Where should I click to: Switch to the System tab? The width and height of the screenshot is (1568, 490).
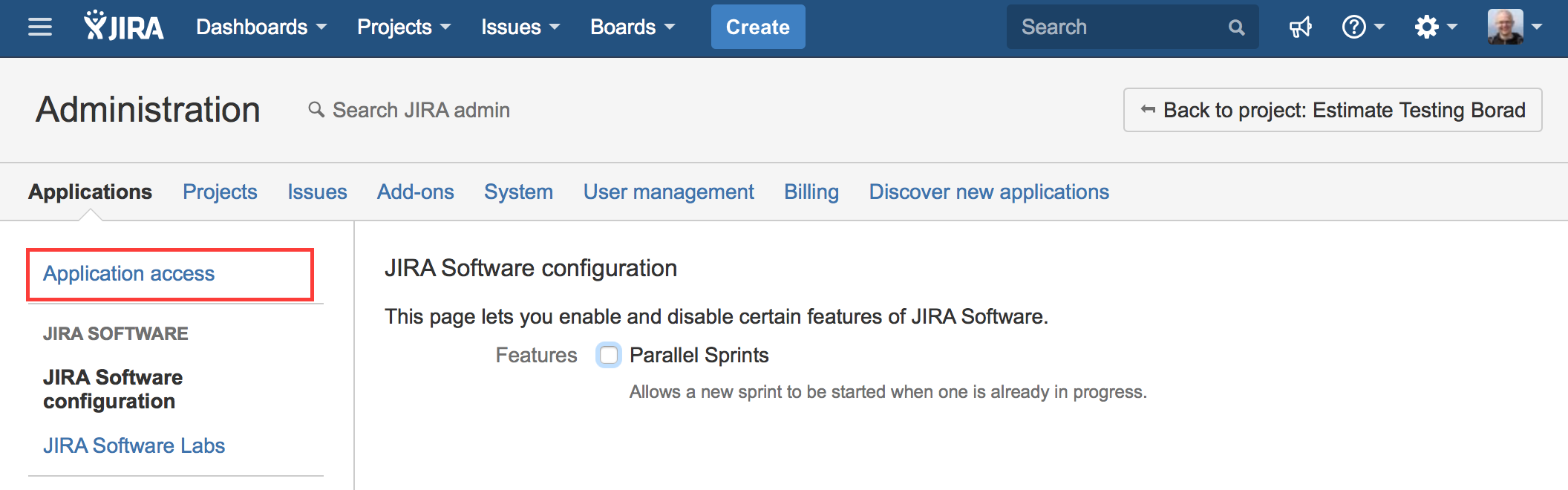point(518,192)
